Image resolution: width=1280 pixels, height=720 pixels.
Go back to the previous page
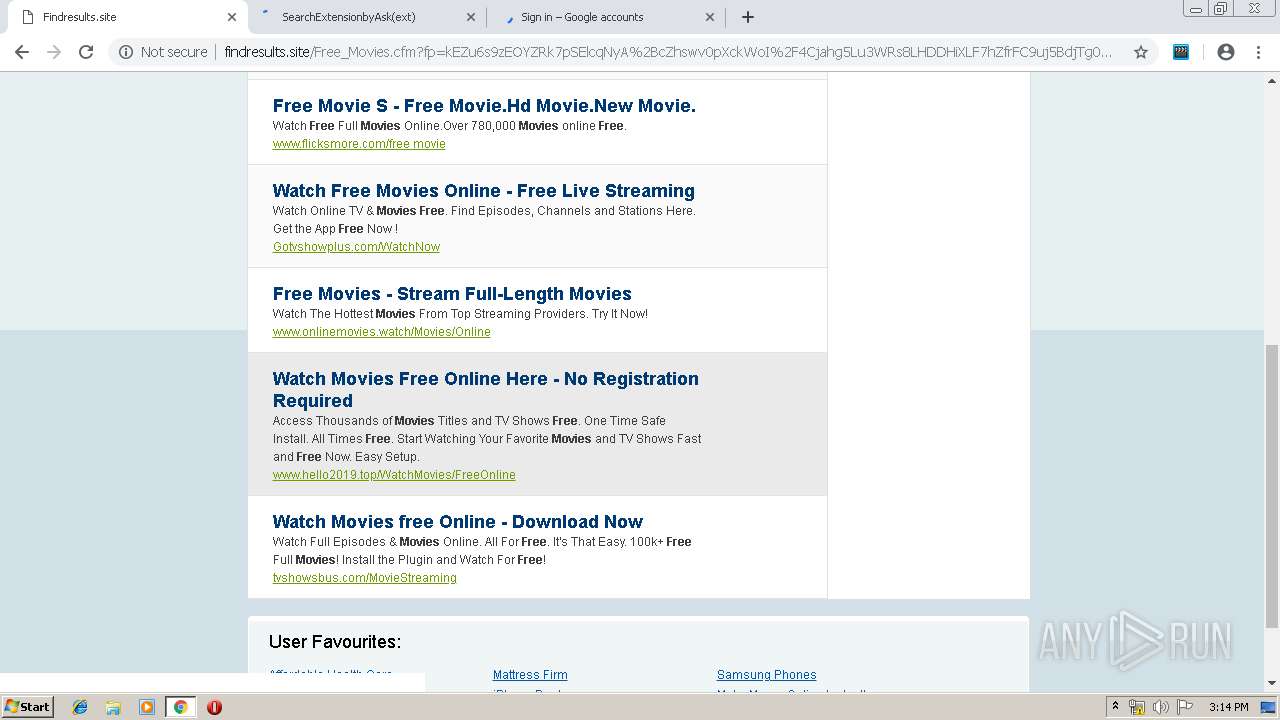(x=22, y=52)
